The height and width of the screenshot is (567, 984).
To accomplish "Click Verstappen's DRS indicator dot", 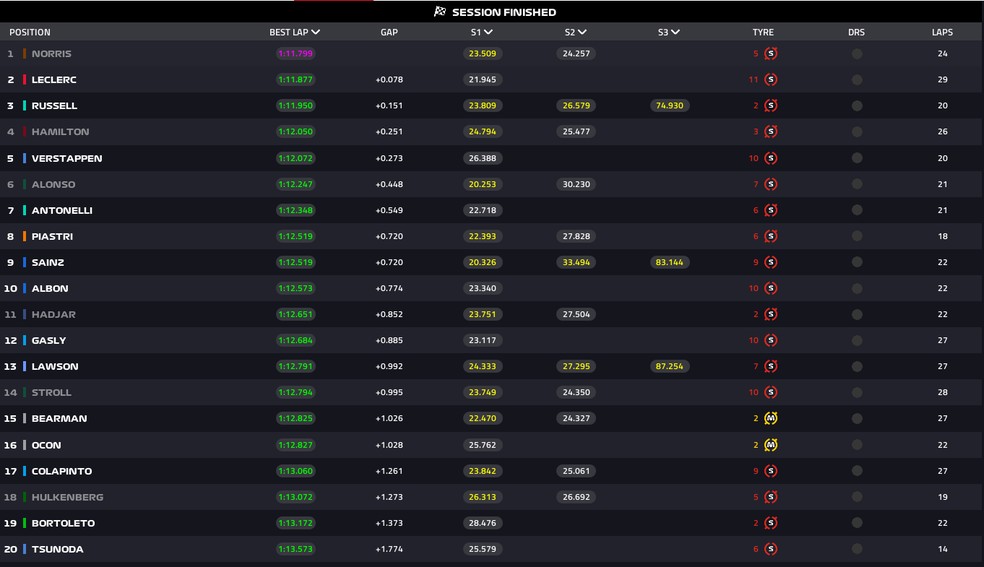I will [857, 158].
